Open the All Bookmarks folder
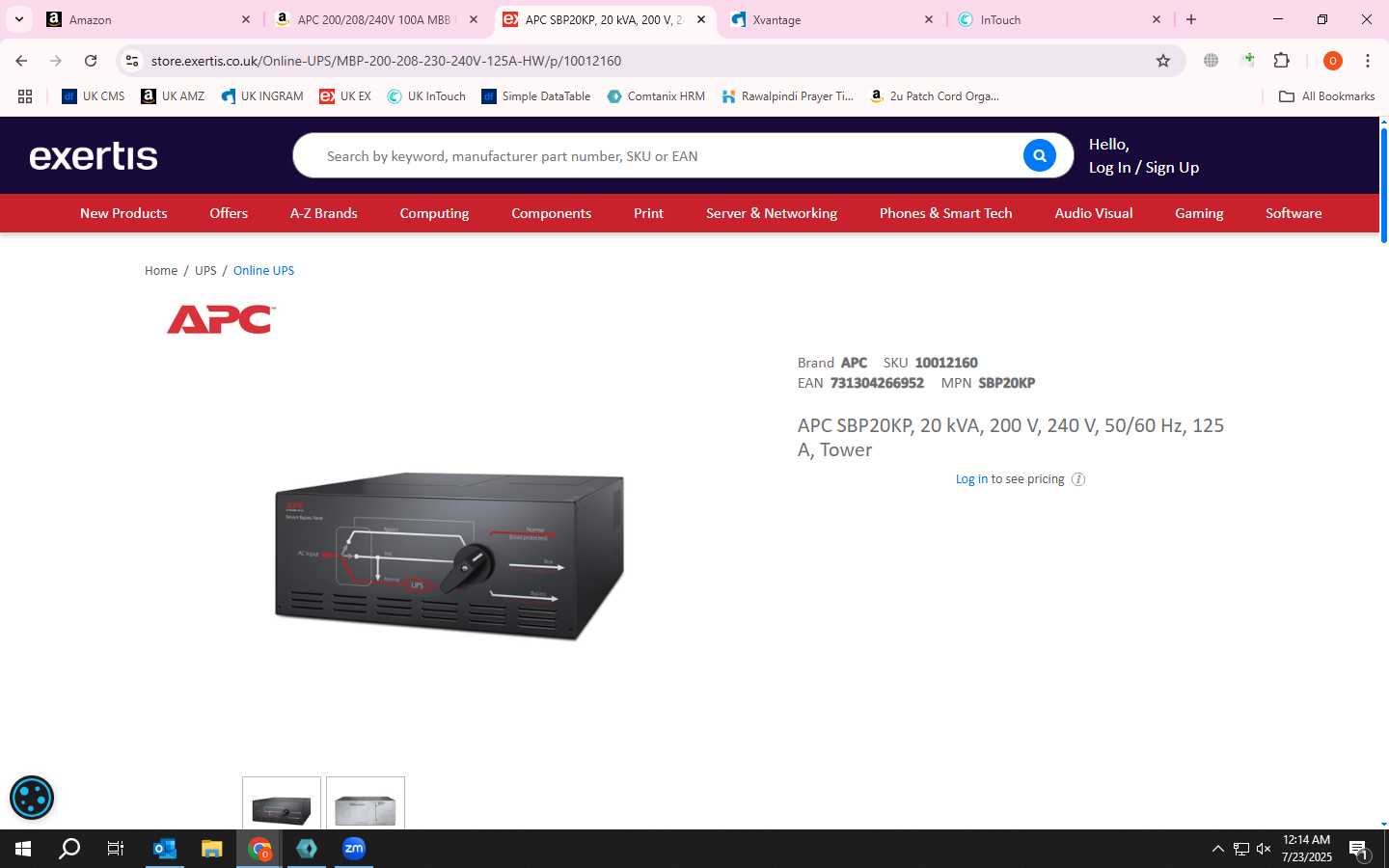1389x868 pixels. 1326,96
